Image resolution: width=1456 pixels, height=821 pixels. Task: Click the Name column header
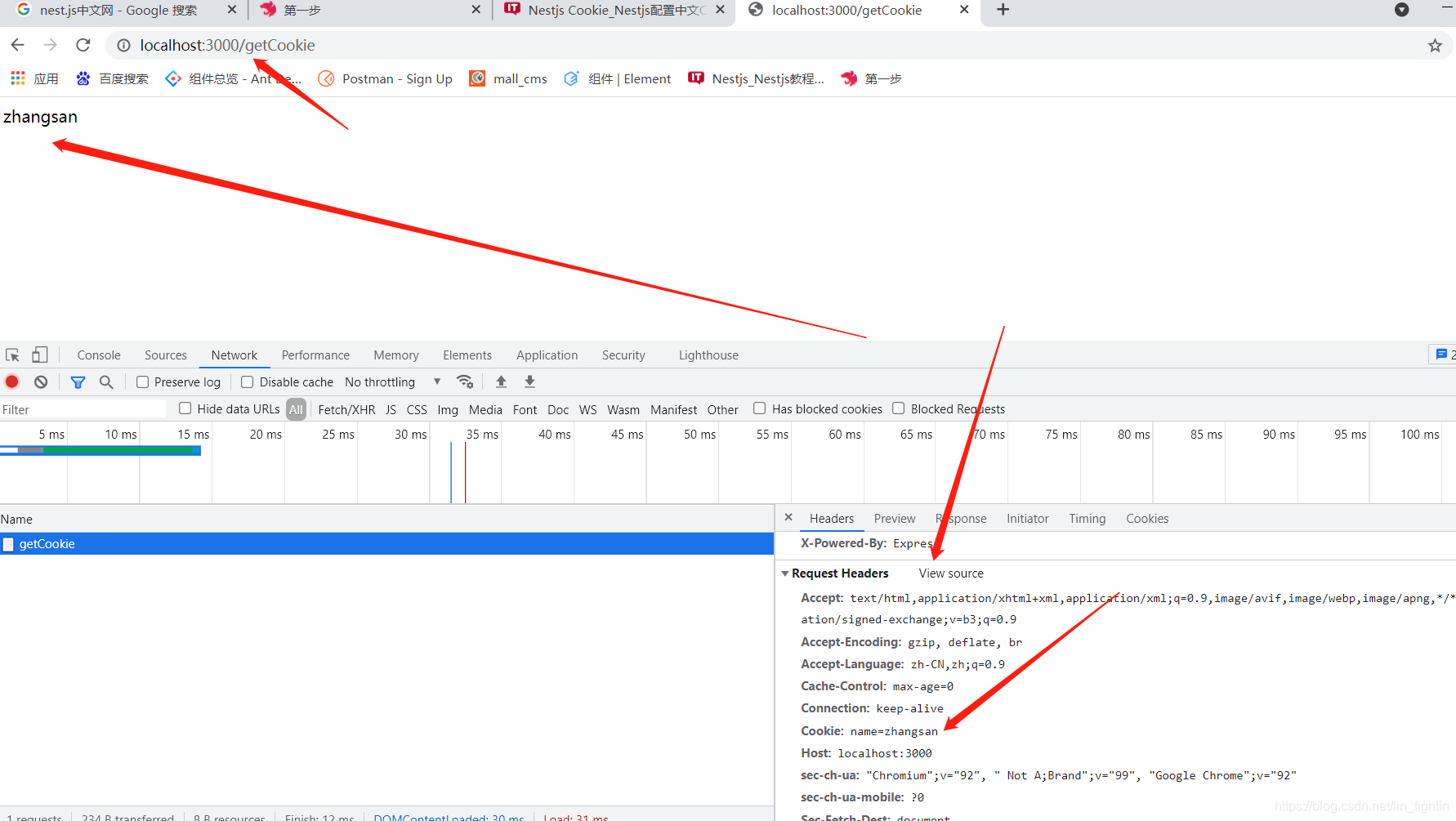pos(386,520)
